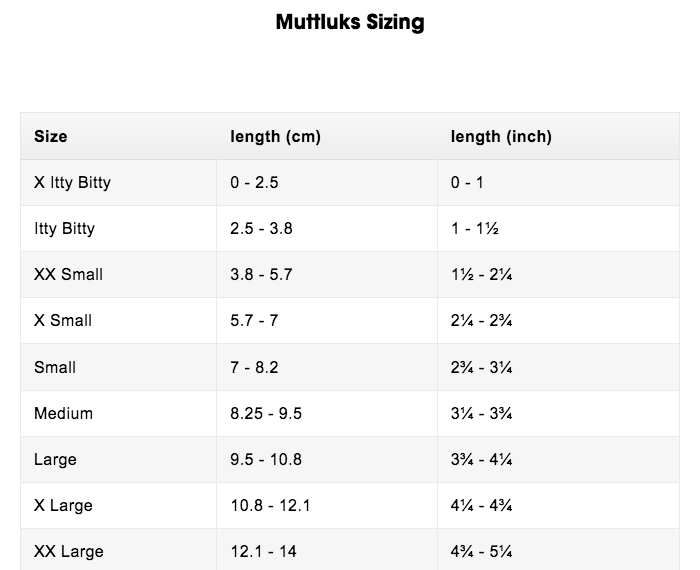Select the X Itty Bitty size cell
700x570 pixels.
[x=72, y=182]
